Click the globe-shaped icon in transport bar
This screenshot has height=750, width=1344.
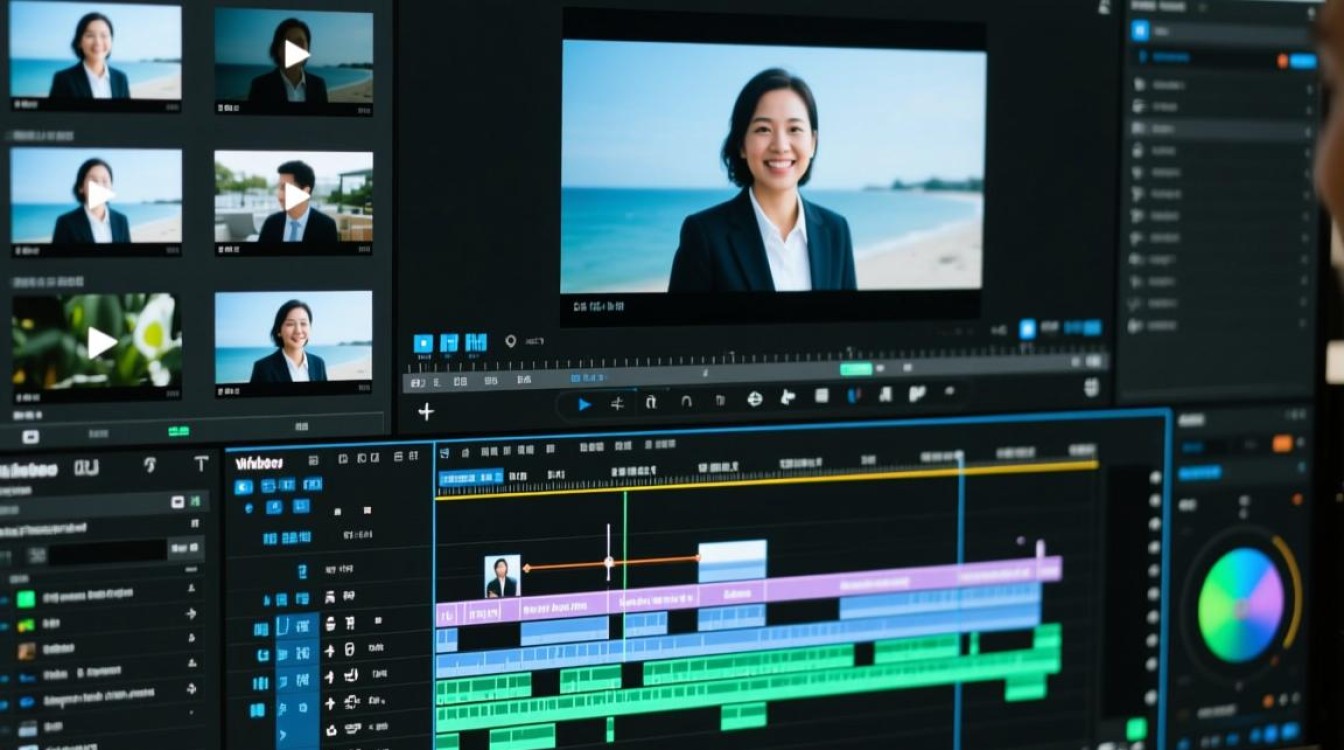coord(754,399)
